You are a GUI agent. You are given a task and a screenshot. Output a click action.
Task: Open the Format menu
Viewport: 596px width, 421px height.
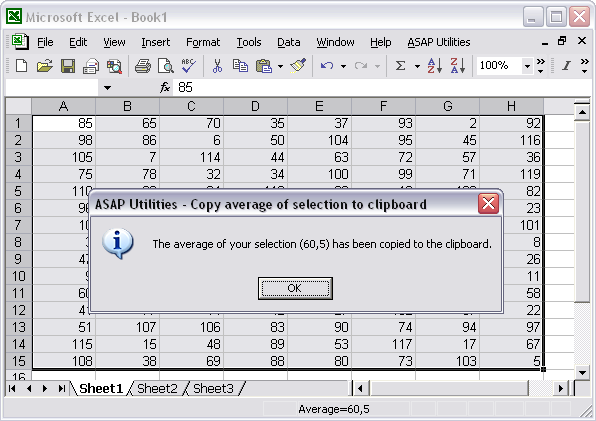coord(203,42)
